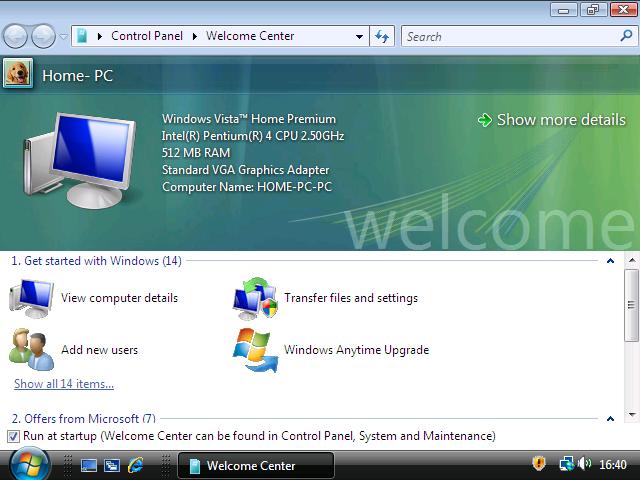Click the Forward navigation arrow button
Screen dimensions: 640x480
pyautogui.click(x=43, y=36)
